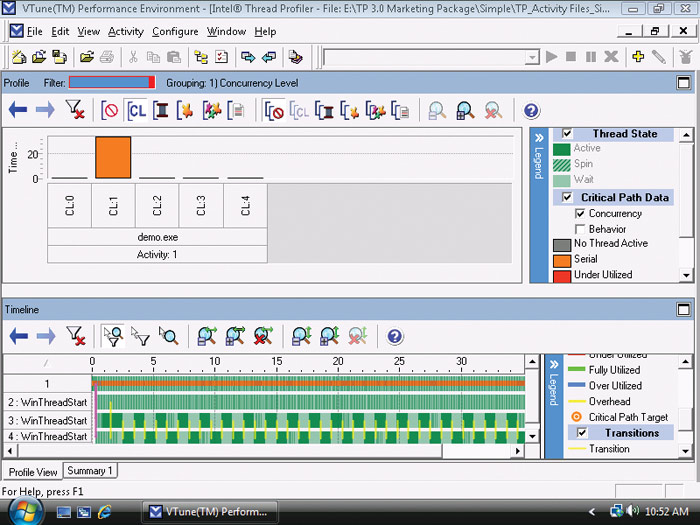Viewport: 700px width, 525px height.
Task: Open the activity combo box dropdown arrow
Action: coord(532,57)
